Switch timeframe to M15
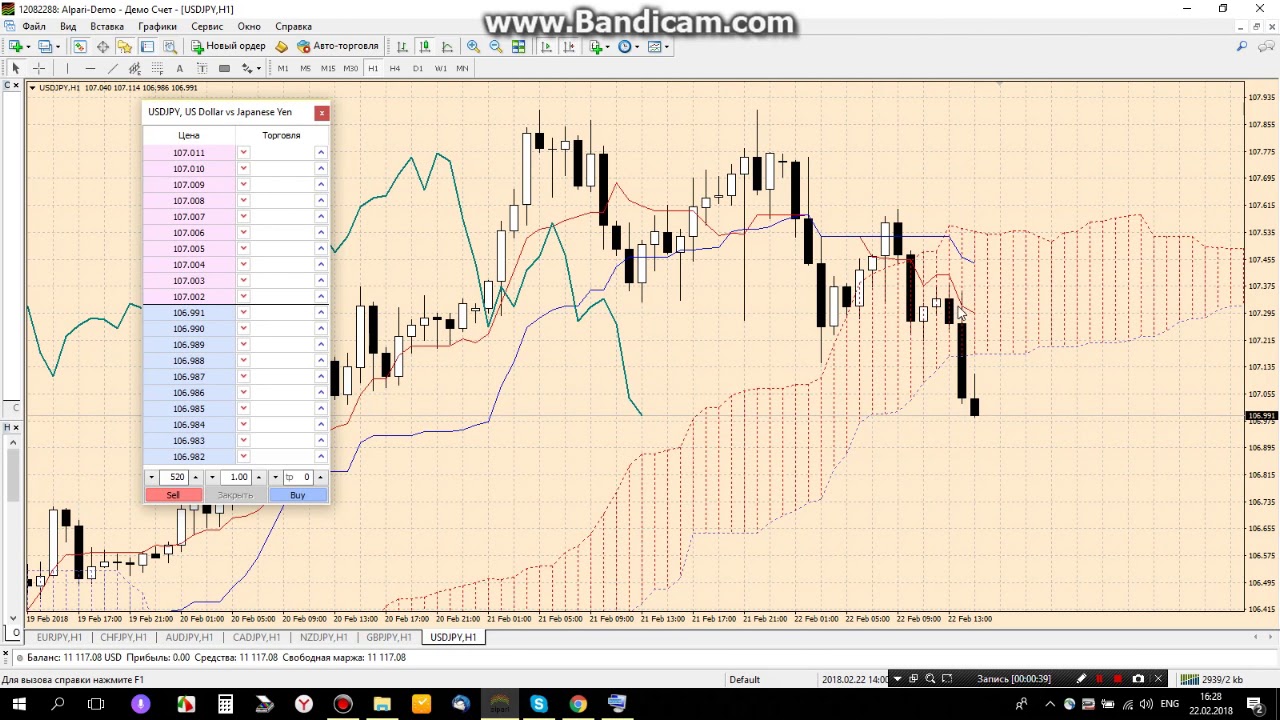 [328, 68]
